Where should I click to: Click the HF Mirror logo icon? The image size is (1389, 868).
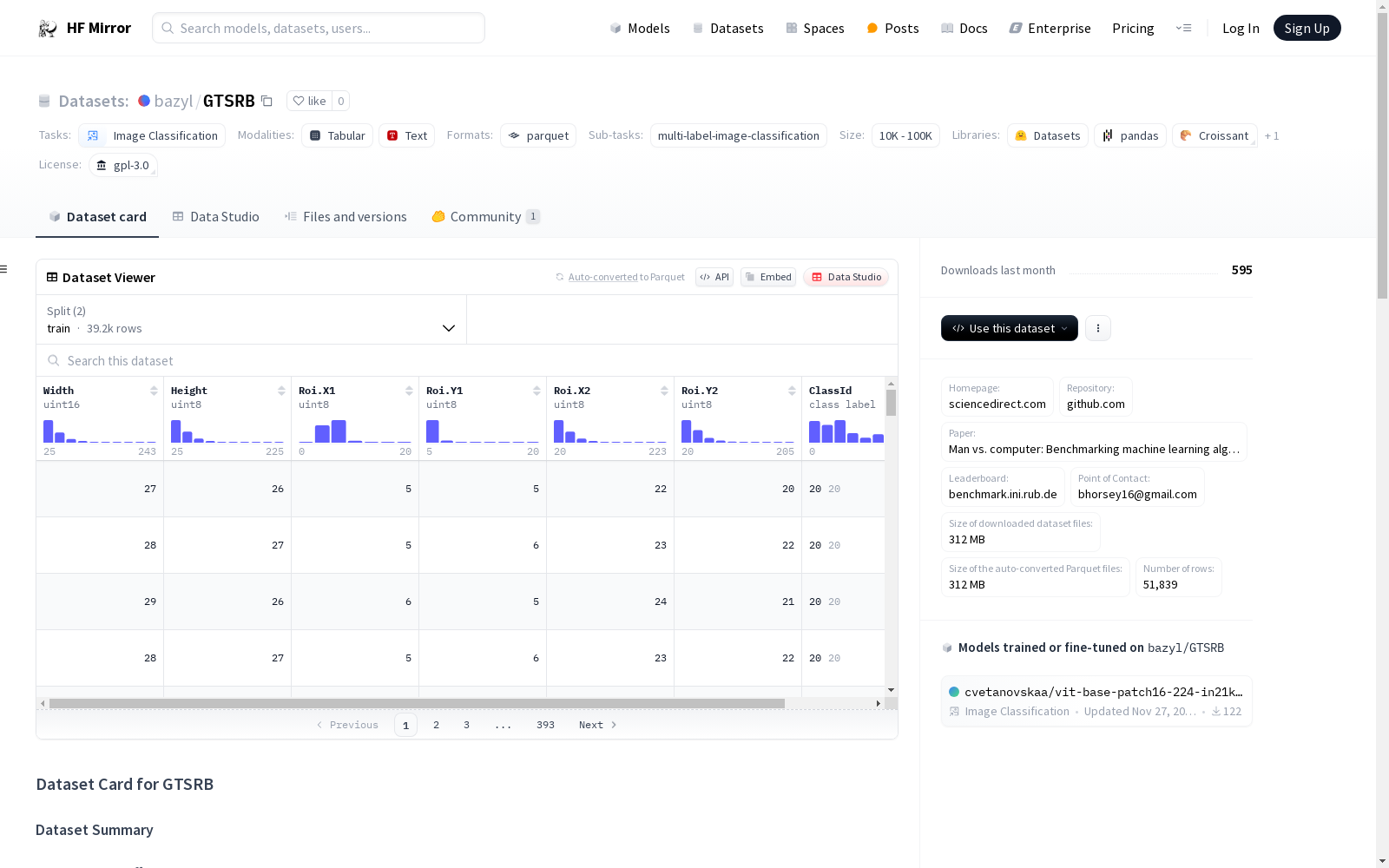coord(48,29)
